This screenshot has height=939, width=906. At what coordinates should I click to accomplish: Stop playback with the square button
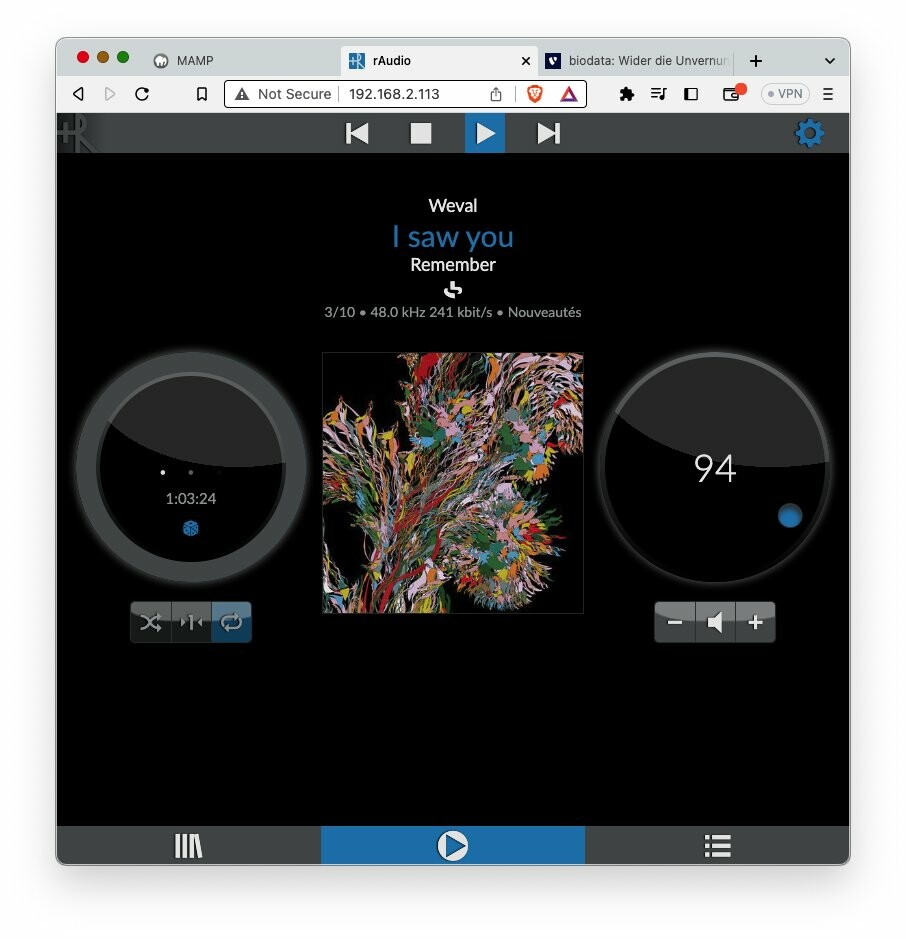point(421,133)
